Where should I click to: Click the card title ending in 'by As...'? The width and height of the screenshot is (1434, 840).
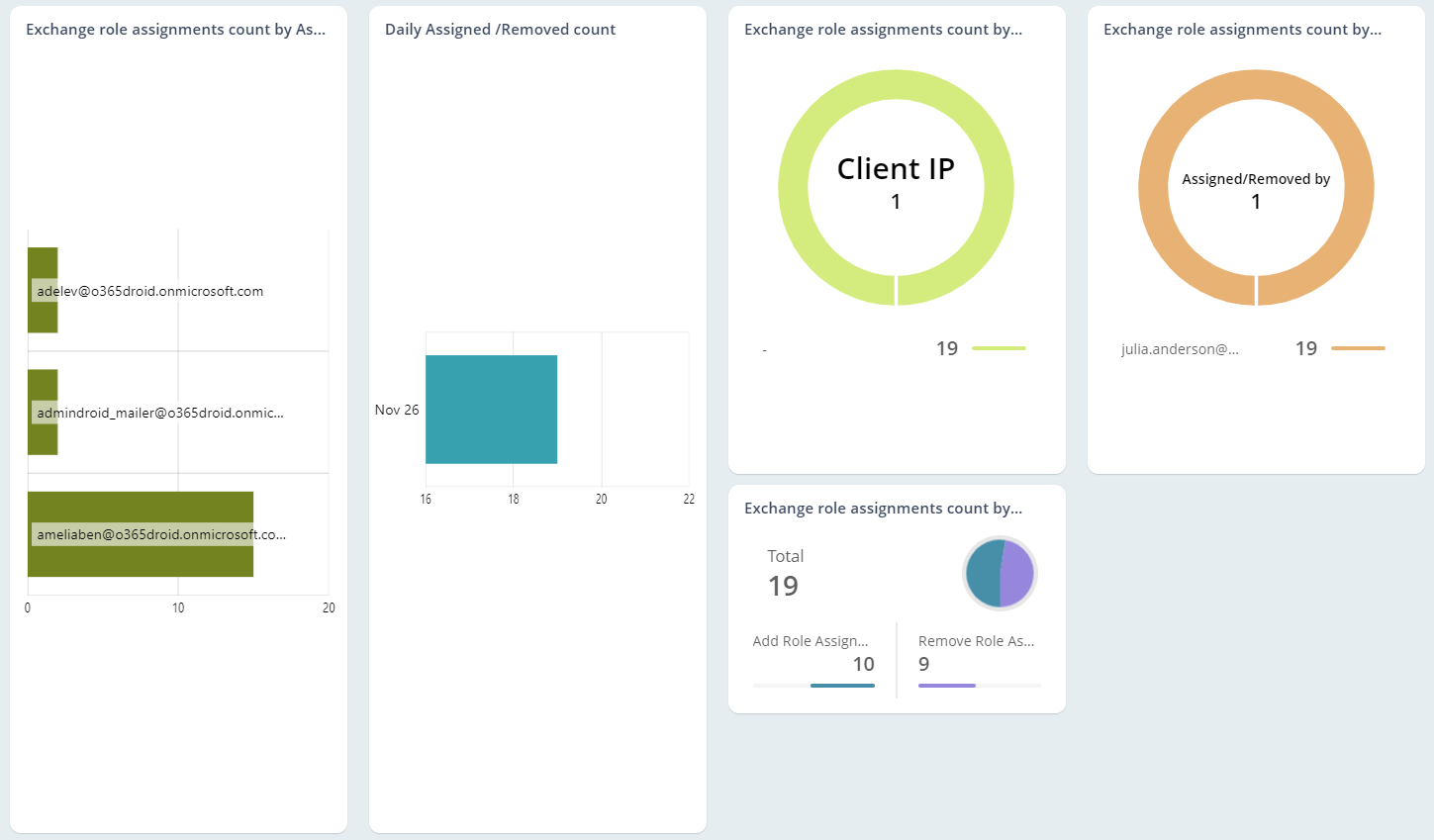pos(175,30)
